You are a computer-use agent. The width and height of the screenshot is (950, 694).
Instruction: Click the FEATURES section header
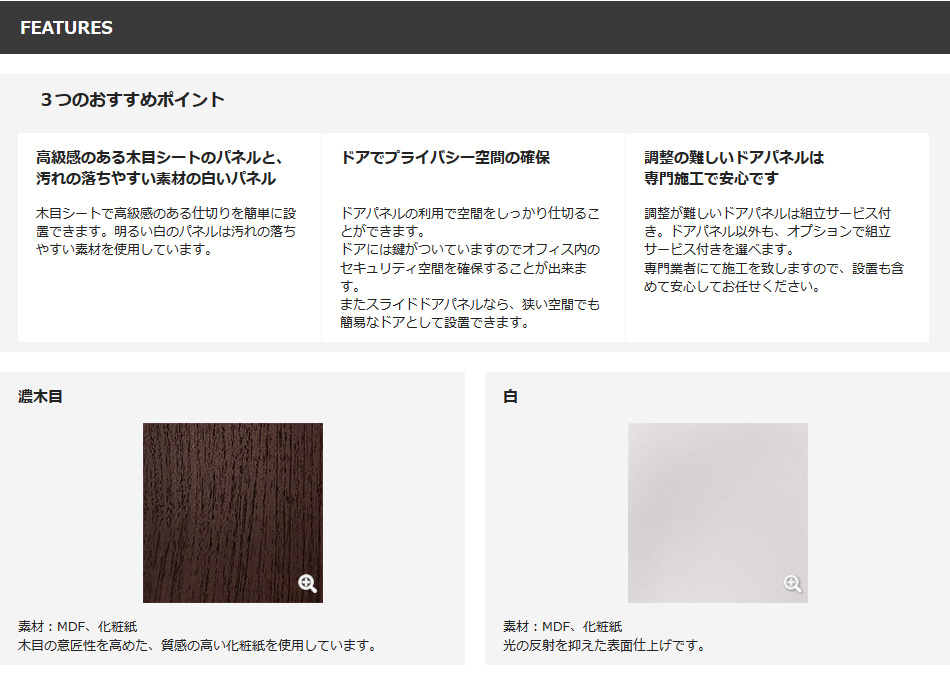[x=67, y=28]
